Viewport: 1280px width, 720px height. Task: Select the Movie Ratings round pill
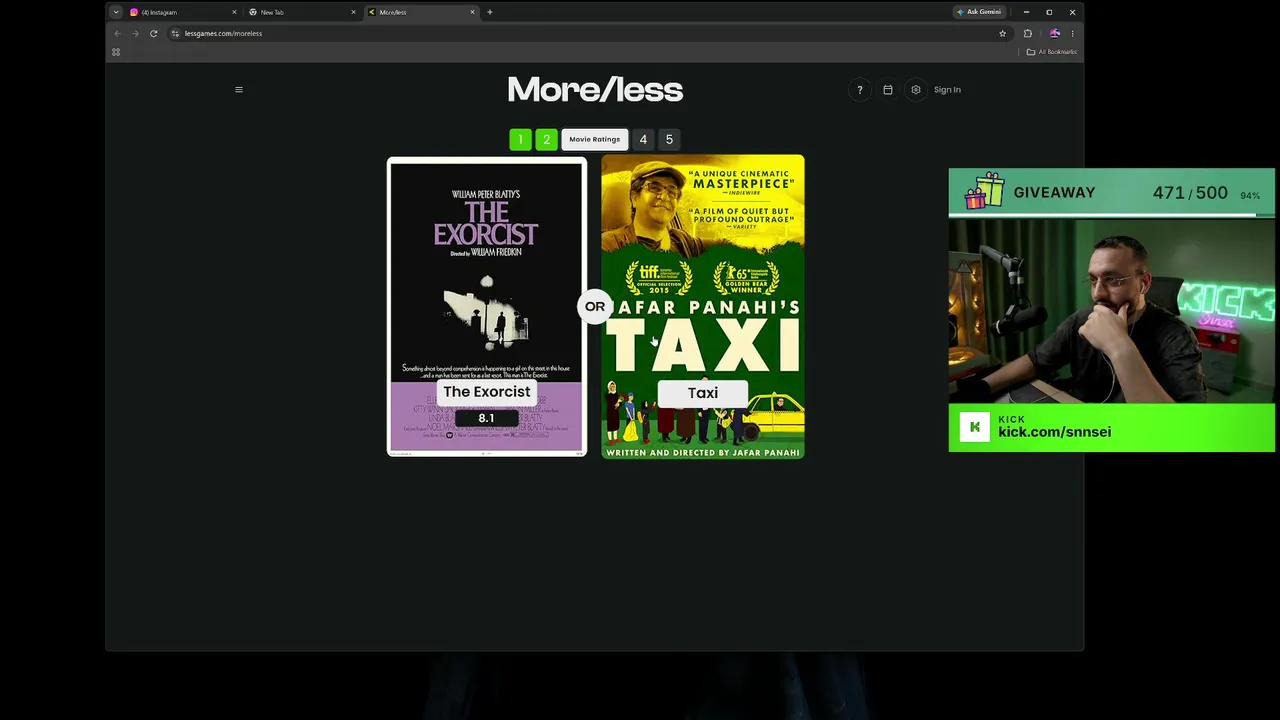[594, 139]
